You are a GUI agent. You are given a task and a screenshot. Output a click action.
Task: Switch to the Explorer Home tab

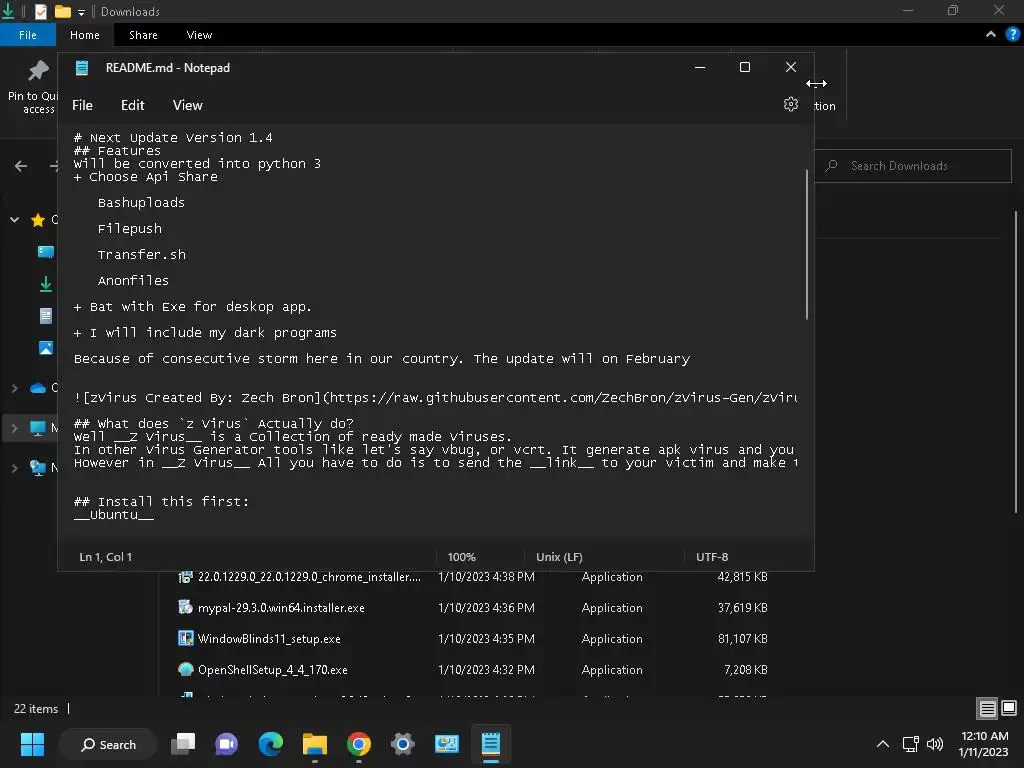pyautogui.click(x=85, y=35)
